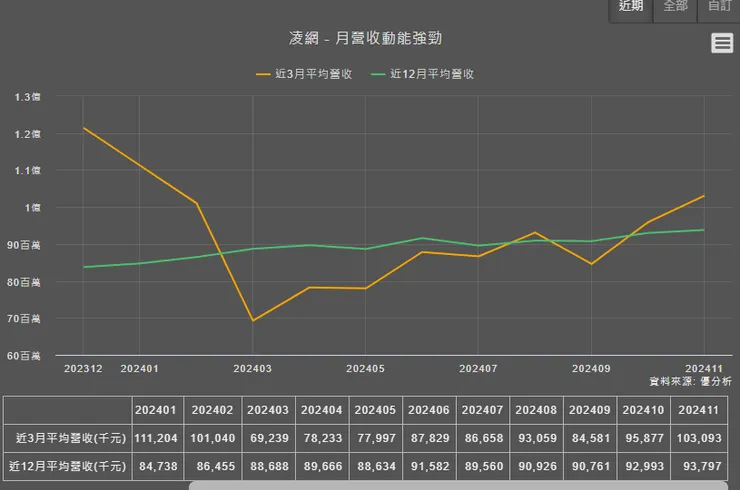
Task: Click the 202312 x-axis label
Action: [83, 369]
